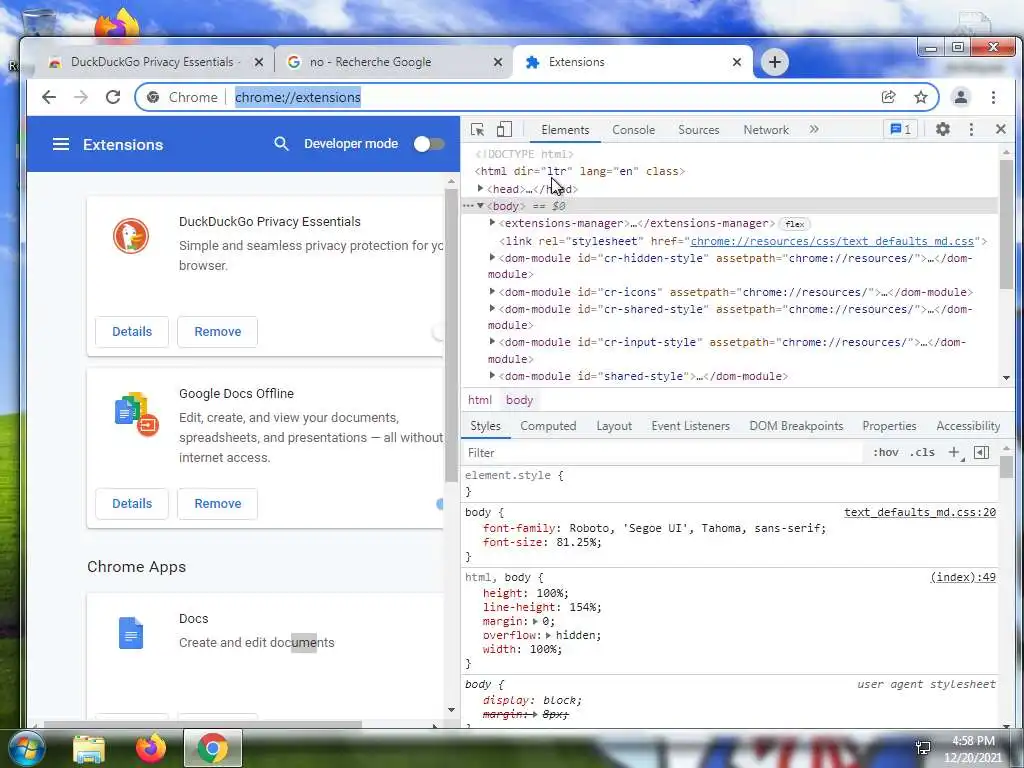Share this page icon in address bar
The image size is (1024, 768).
click(888, 97)
